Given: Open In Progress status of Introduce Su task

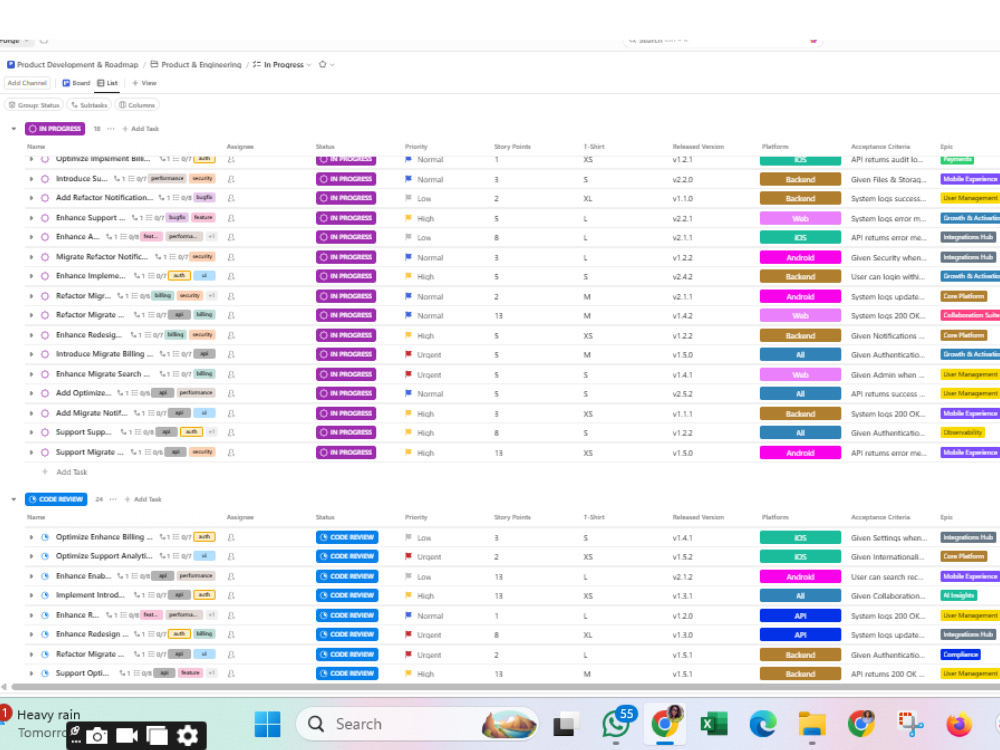Looking at the screenshot, I should (346, 179).
